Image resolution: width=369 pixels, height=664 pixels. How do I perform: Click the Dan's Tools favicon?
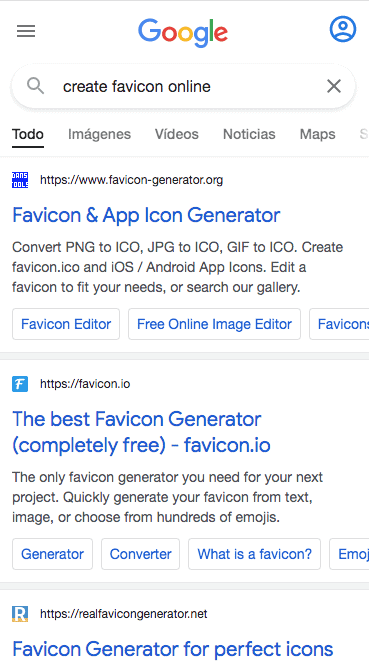click(x=20, y=180)
